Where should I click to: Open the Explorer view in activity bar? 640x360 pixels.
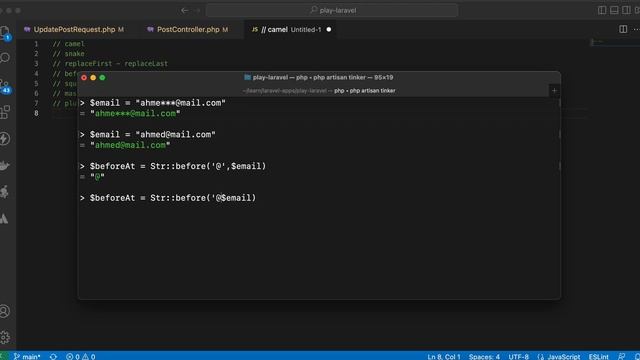click(5, 32)
